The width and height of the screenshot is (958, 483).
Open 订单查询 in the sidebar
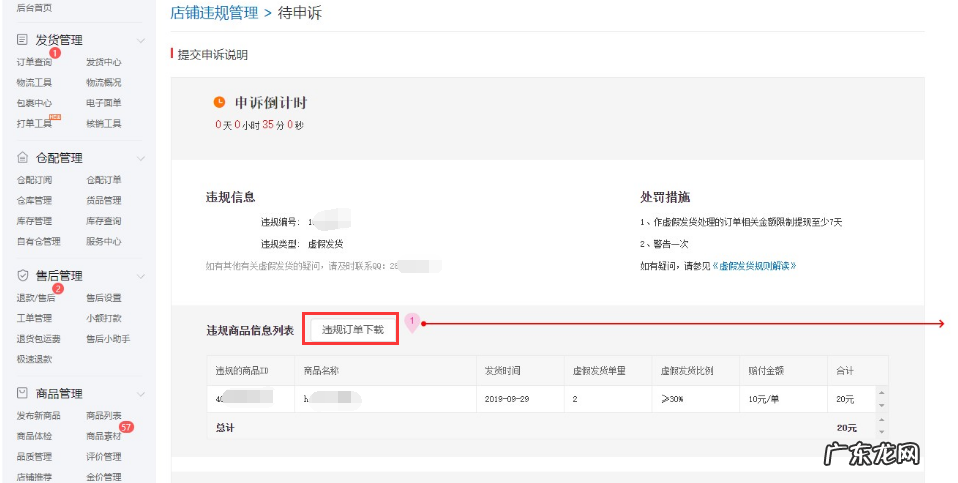pos(34,62)
